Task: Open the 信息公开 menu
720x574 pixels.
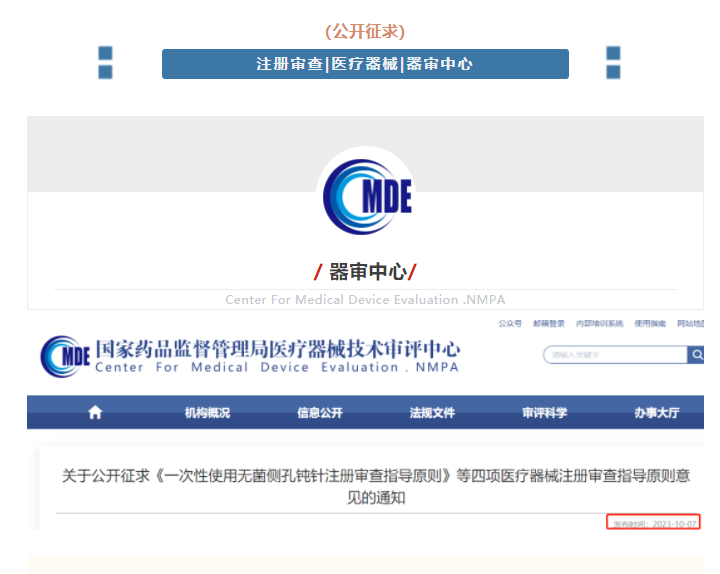Action: point(319,412)
